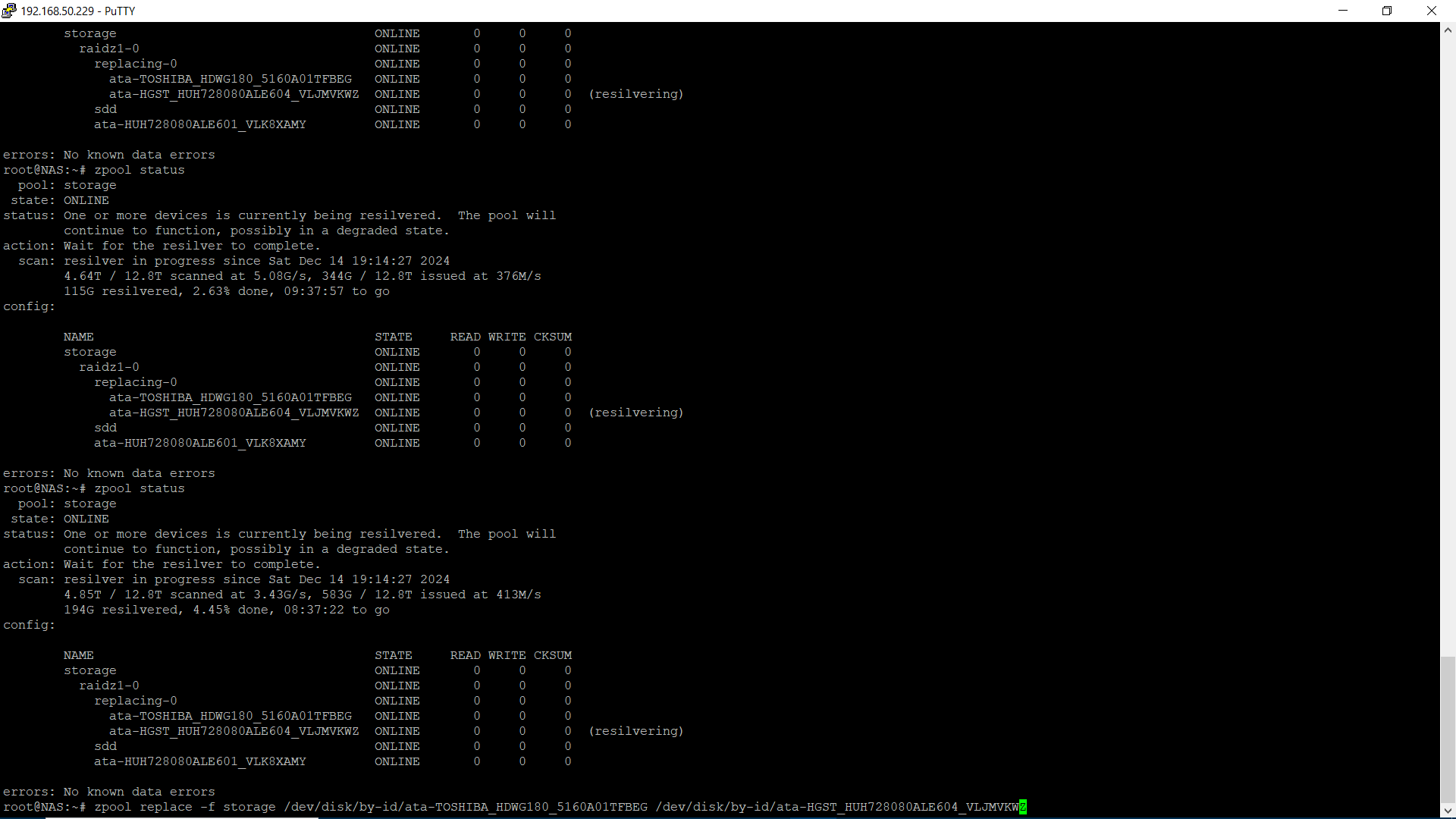Click the 'zpool replace -f storage' command text
The height and width of the screenshot is (819, 1456).
tap(184, 807)
